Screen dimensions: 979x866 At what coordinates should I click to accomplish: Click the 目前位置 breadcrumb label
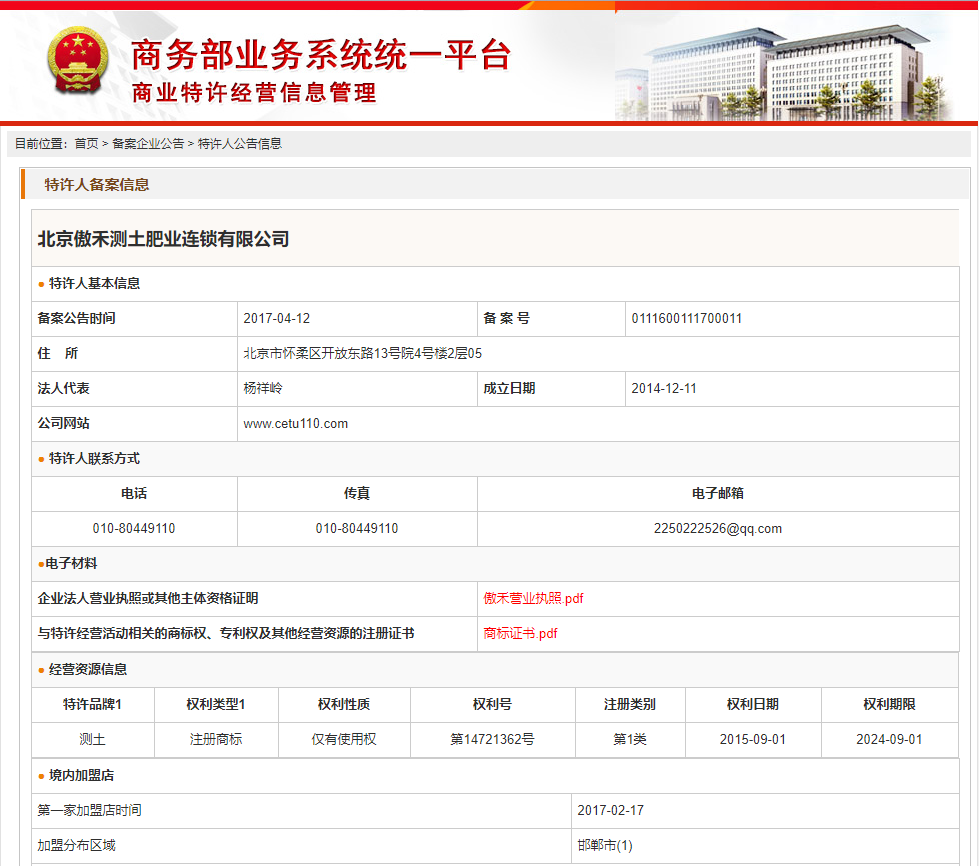tap(39, 144)
